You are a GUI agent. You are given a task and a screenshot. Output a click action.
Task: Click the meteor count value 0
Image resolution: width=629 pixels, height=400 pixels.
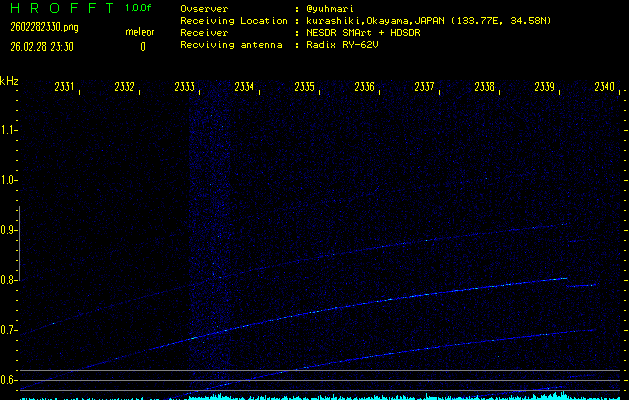[142, 46]
